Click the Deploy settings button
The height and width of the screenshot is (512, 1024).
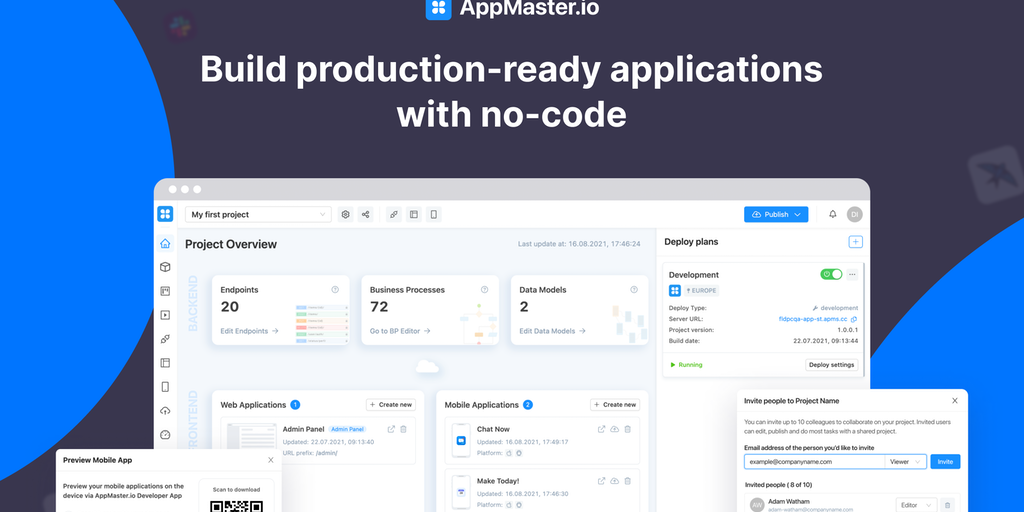click(831, 365)
